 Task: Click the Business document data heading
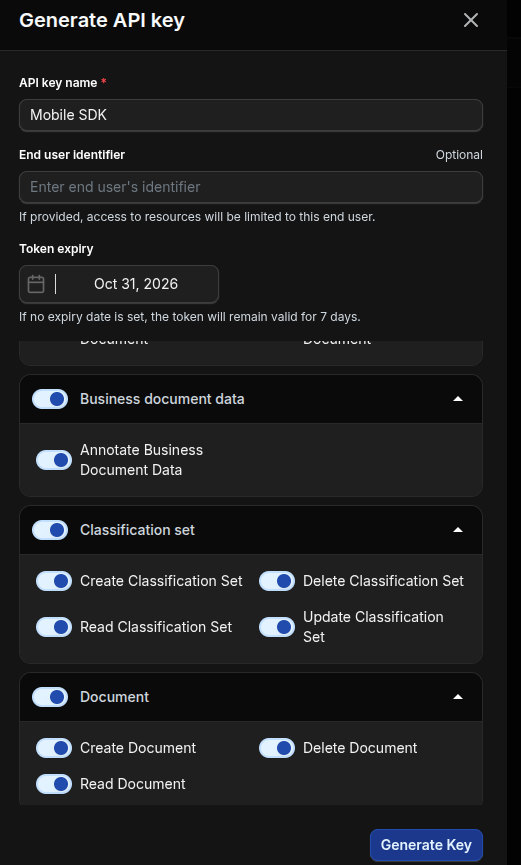(x=162, y=399)
